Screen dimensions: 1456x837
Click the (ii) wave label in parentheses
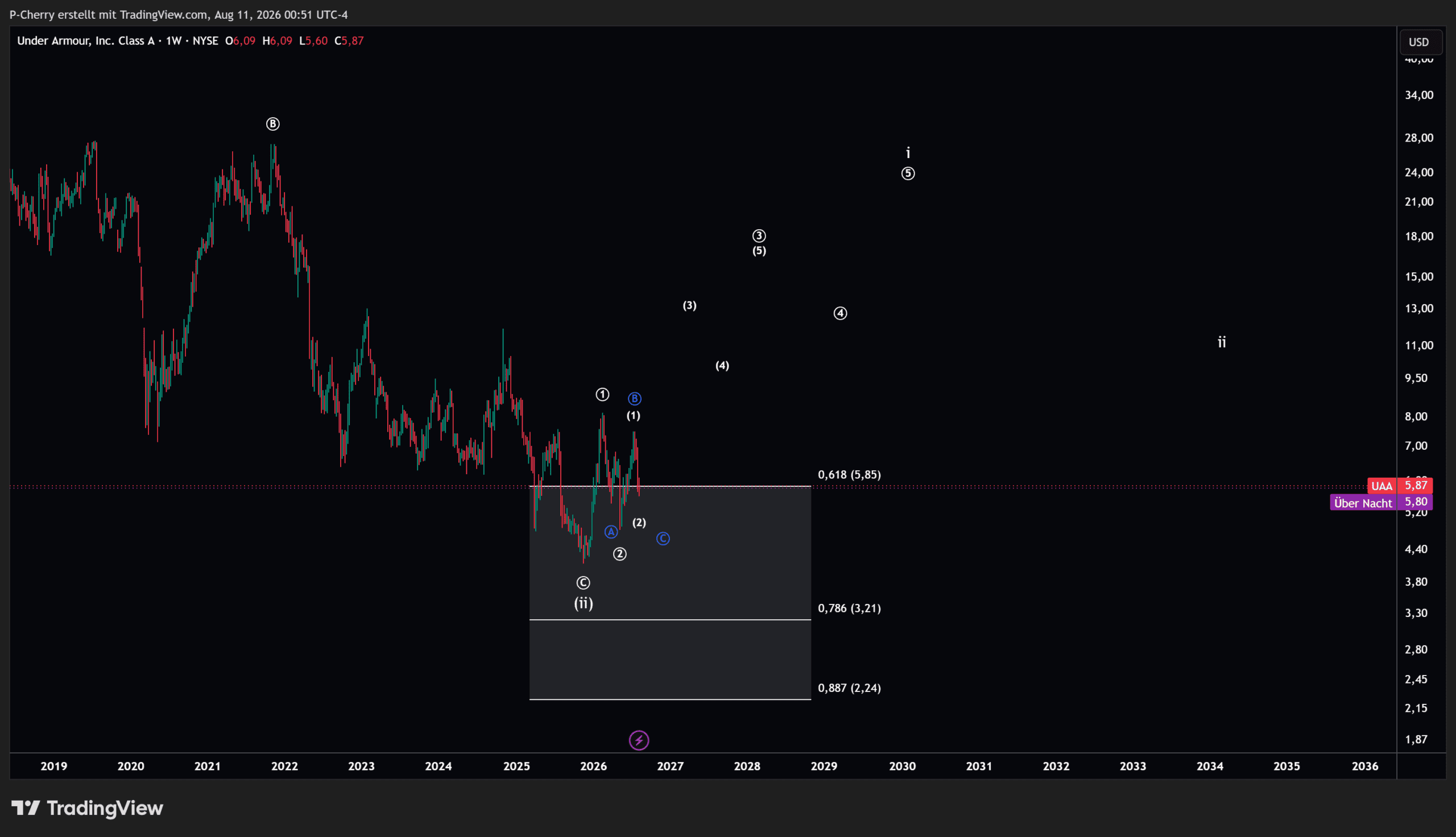(x=584, y=603)
